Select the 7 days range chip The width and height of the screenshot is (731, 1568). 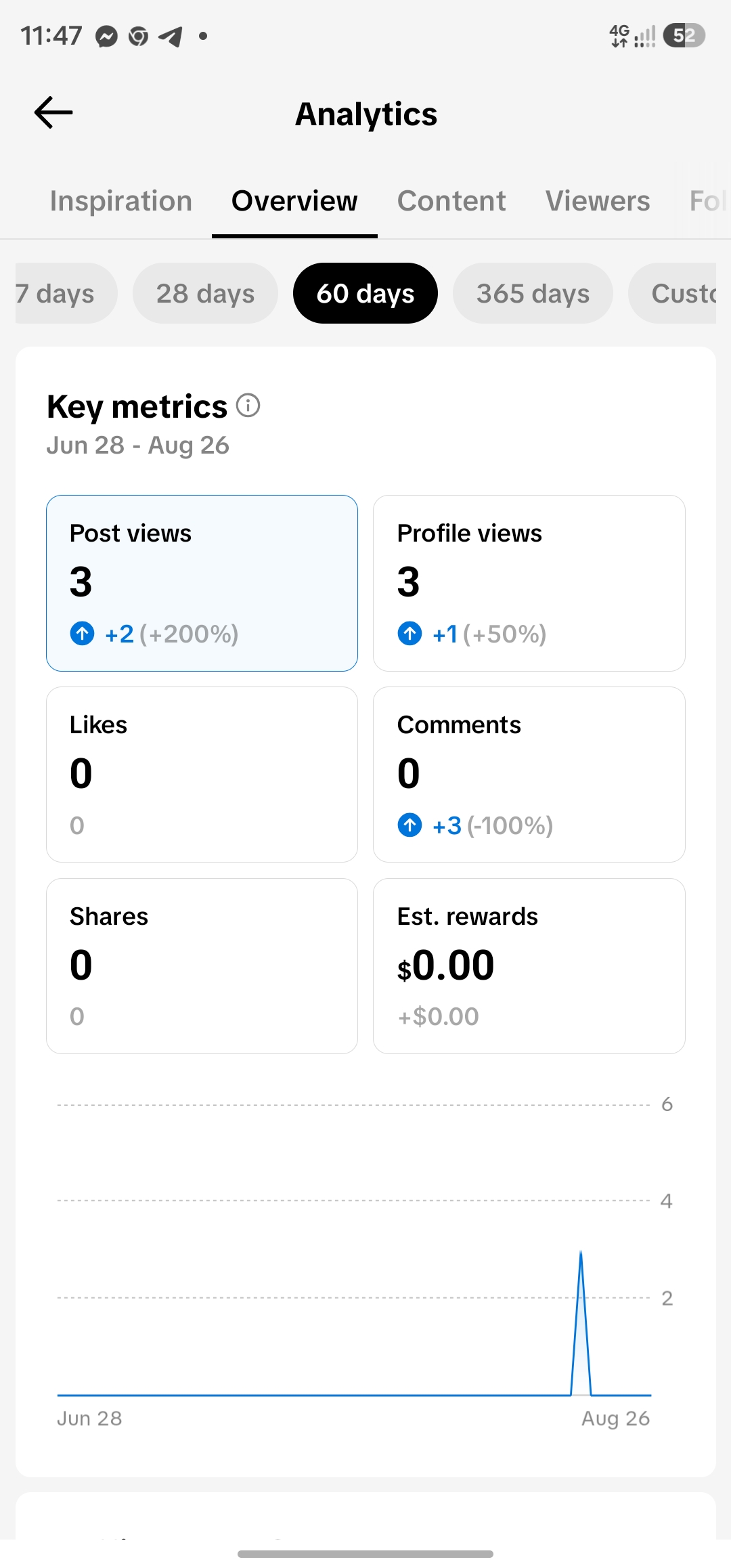(66, 293)
